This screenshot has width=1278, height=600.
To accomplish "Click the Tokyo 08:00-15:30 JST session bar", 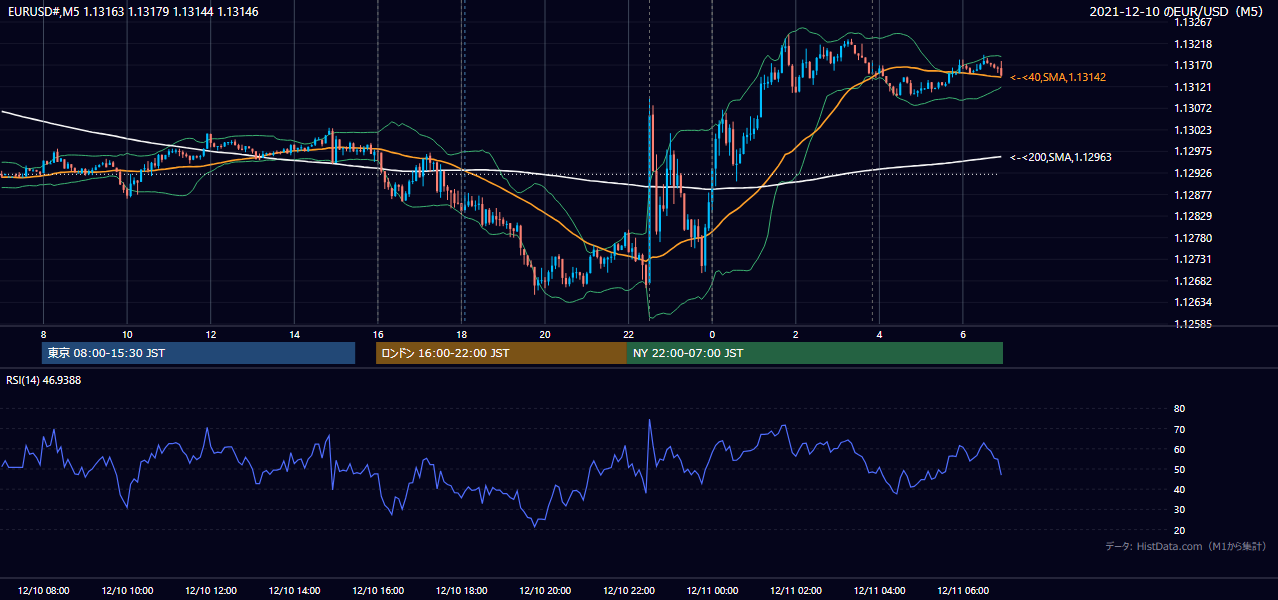I will coord(199,353).
